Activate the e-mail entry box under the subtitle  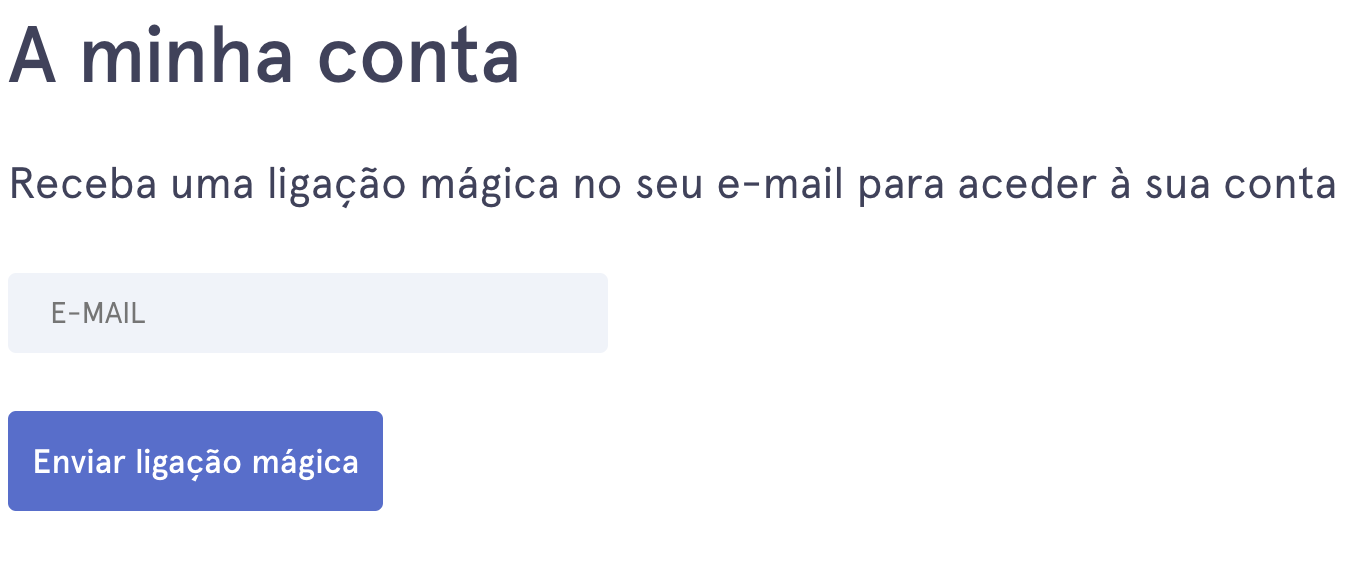pos(307,313)
